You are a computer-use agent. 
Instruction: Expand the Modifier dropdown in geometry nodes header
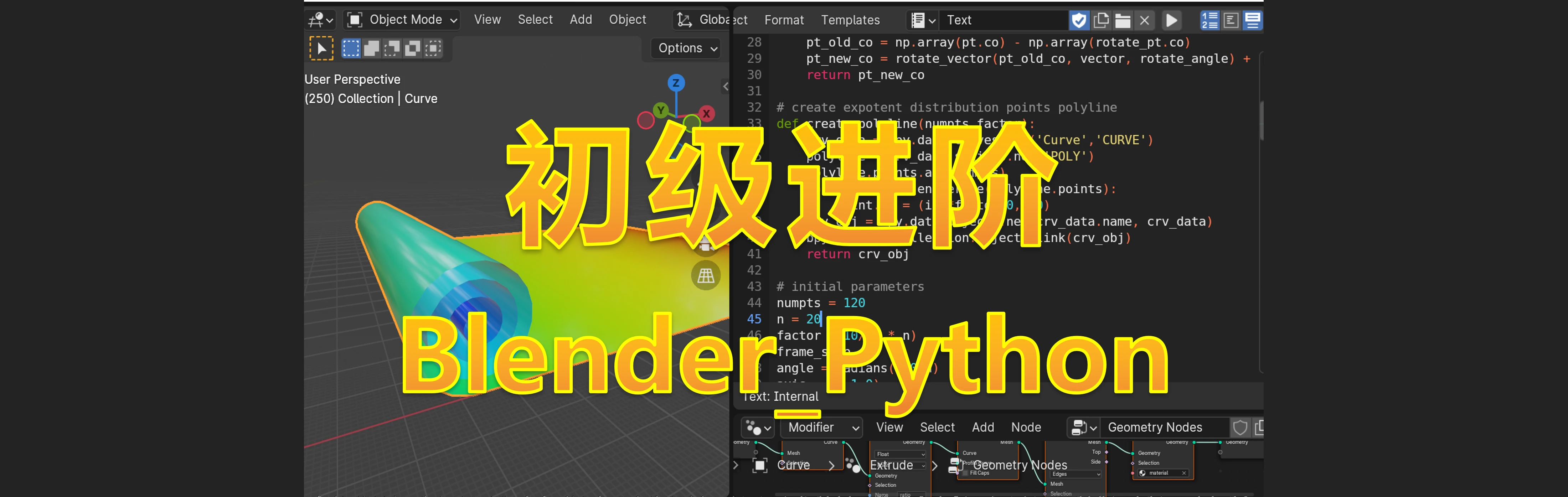coord(821,427)
